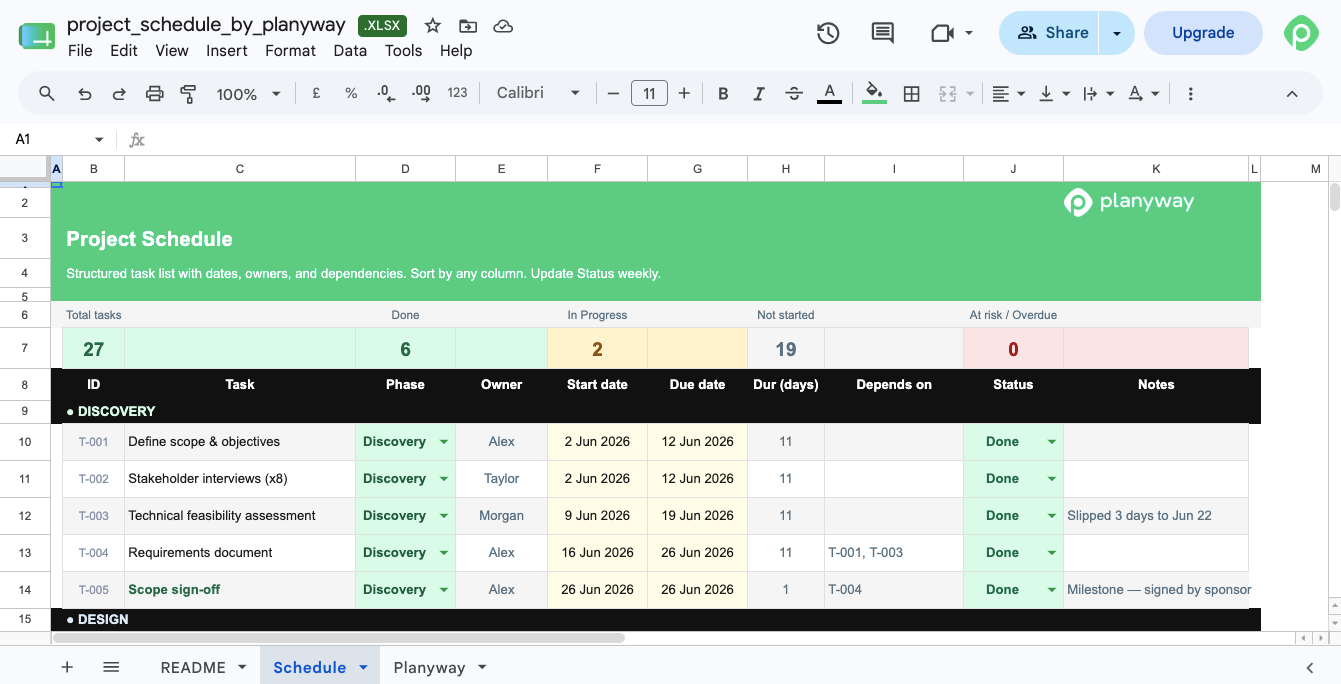Open the all sheets list icon
Image resolution: width=1341 pixels, height=684 pixels.
tap(111, 667)
